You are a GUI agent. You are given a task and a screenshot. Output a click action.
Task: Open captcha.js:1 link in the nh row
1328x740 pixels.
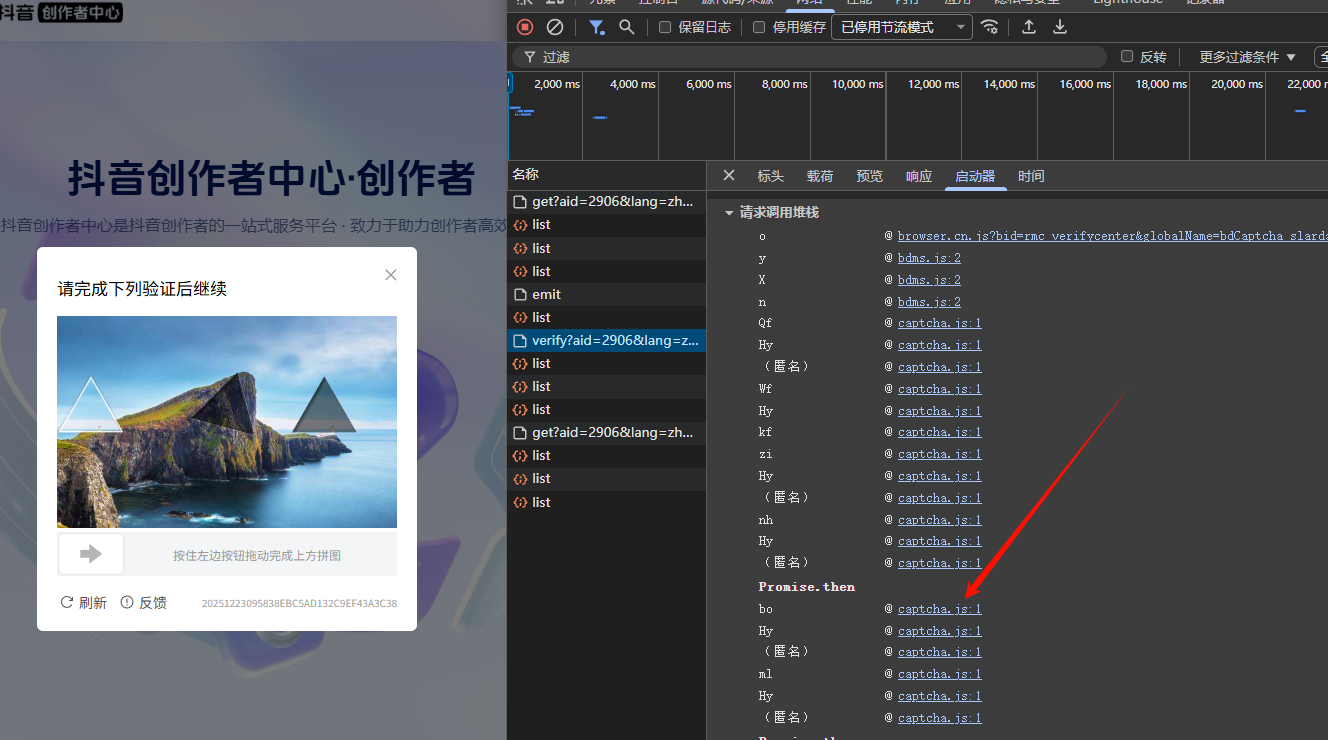click(940, 520)
